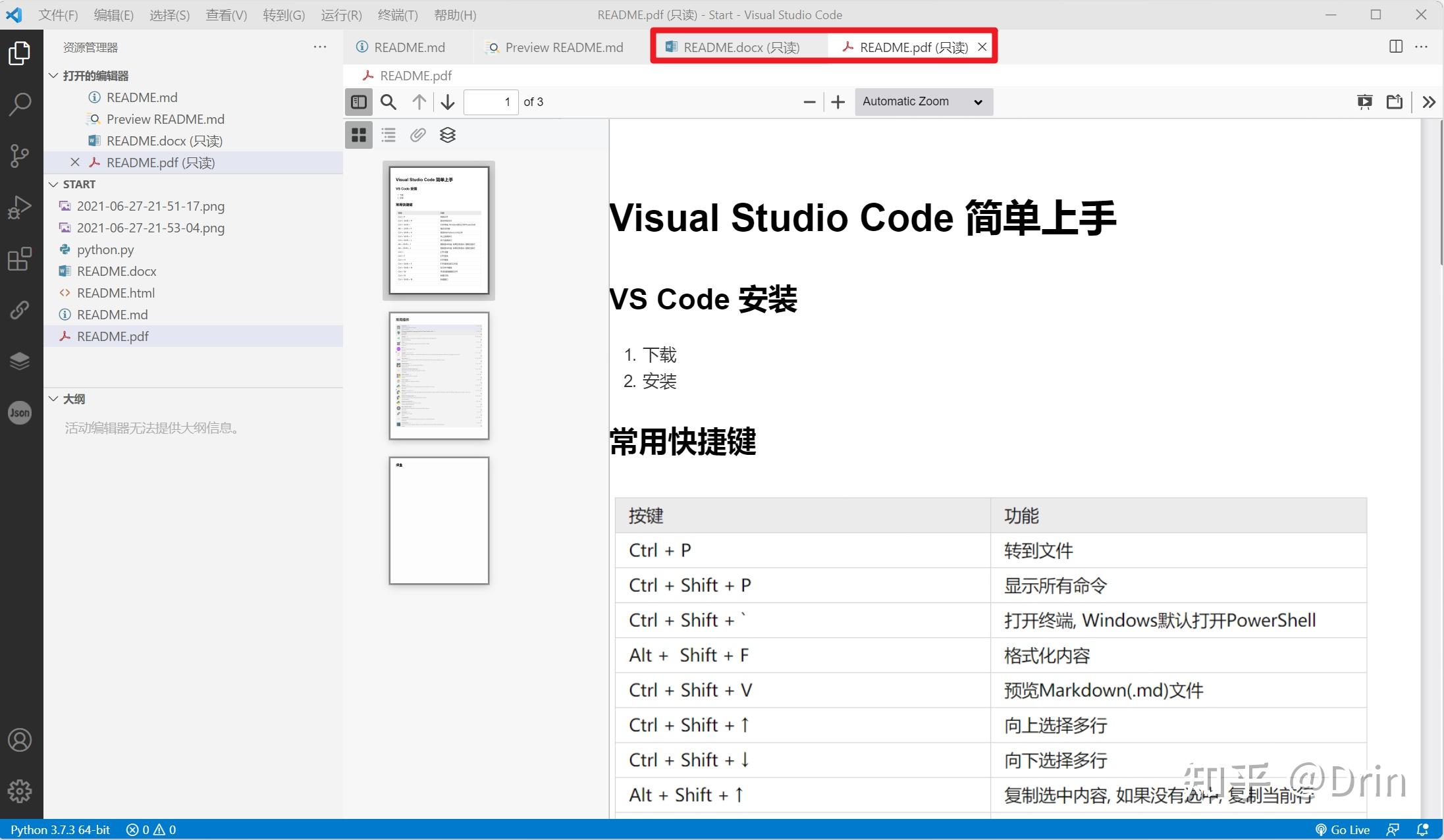The height and width of the screenshot is (840, 1444).
Task: Open the Json extension icon
Action: pos(20,413)
